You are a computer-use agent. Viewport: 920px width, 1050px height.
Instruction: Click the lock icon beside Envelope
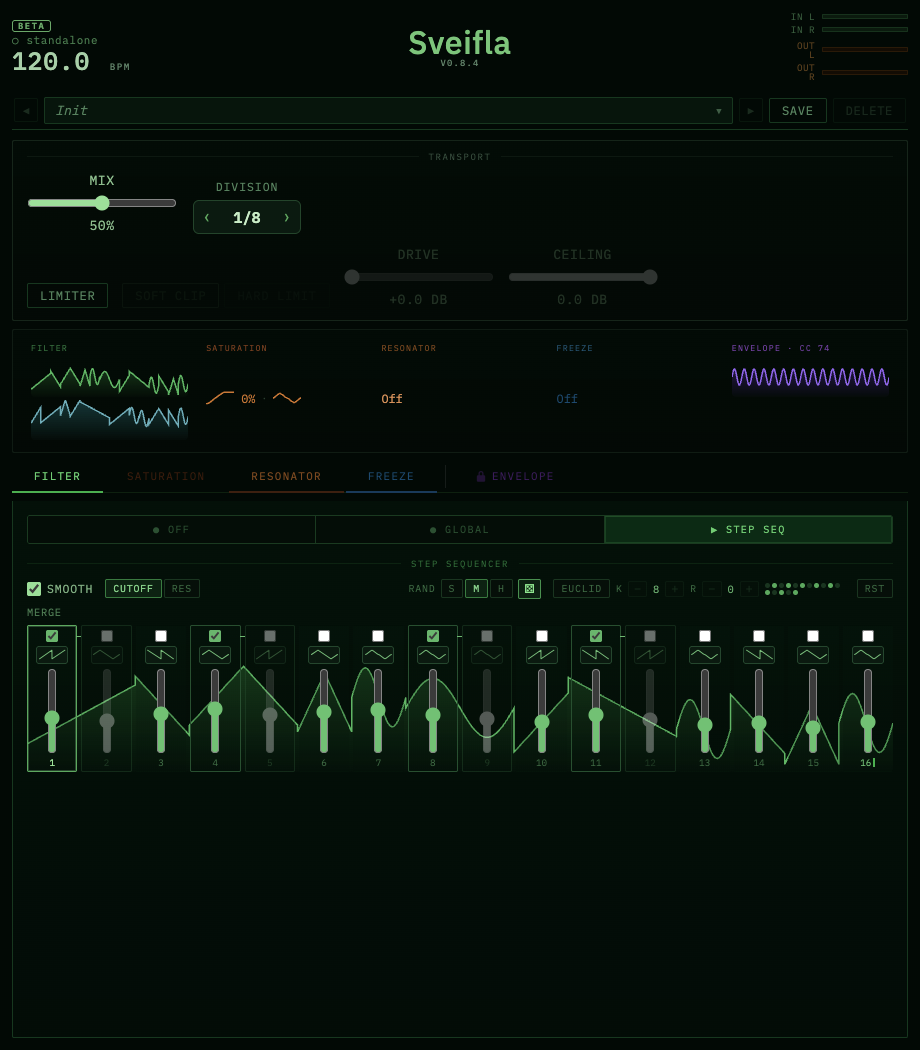(481, 477)
